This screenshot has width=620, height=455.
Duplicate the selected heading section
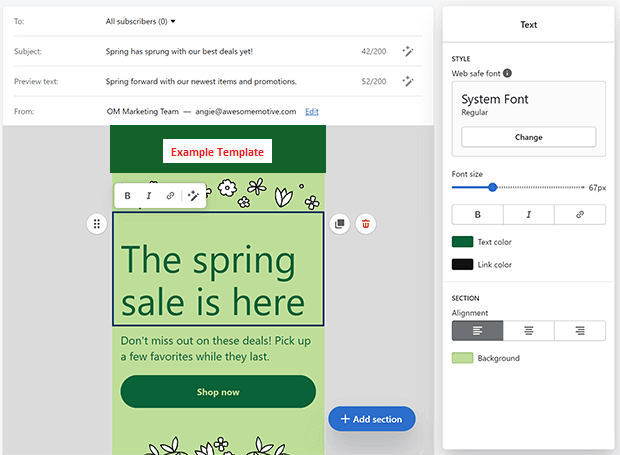coord(340,224)
